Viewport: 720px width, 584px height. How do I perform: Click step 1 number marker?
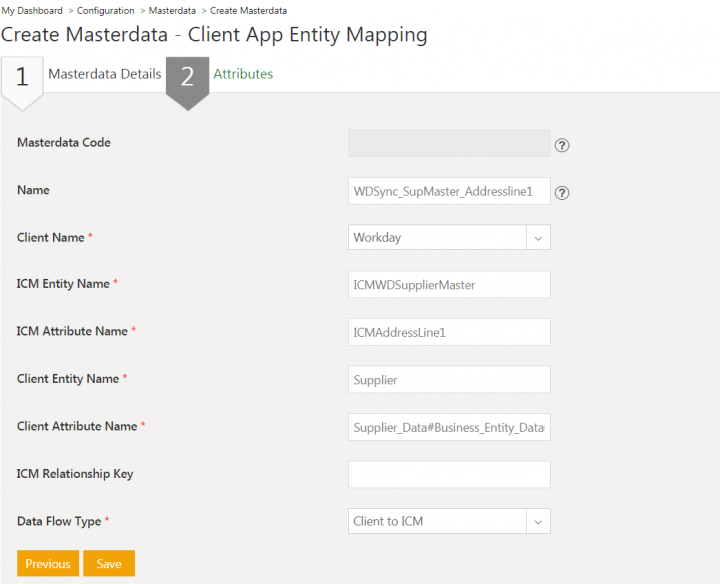(22, 77)
